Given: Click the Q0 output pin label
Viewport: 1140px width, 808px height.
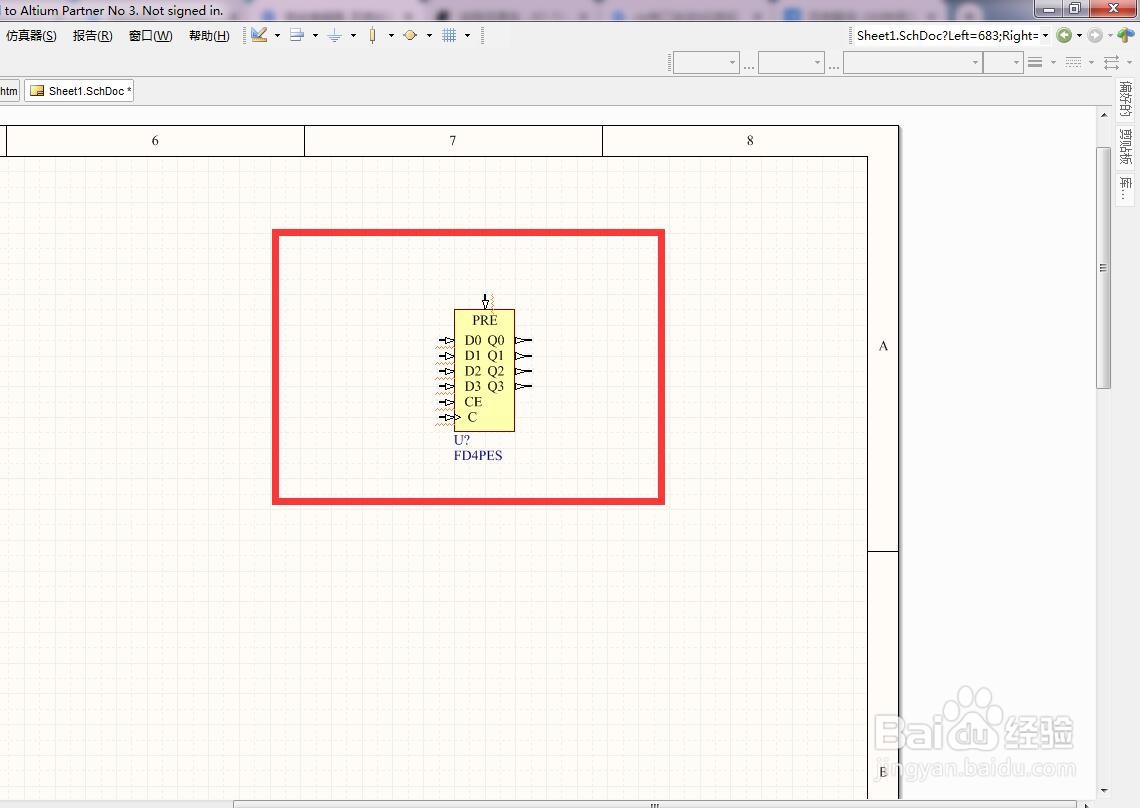Looking at the screenshot, I should click(x=496, y=340).
